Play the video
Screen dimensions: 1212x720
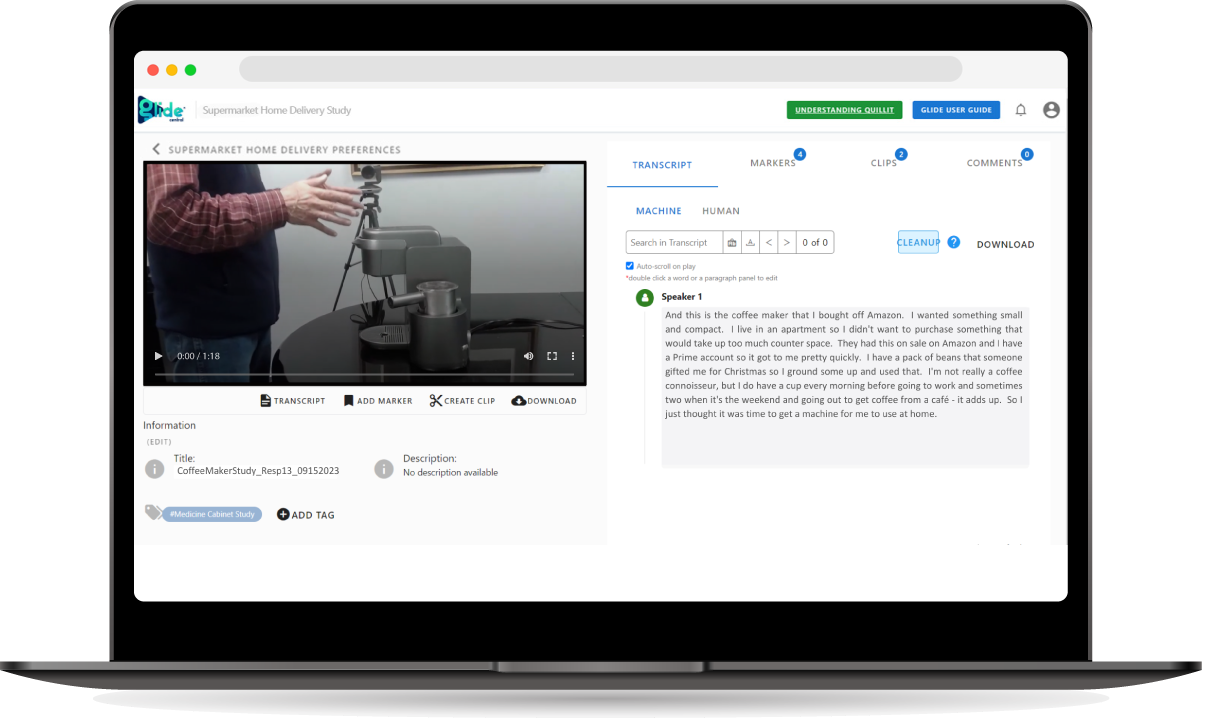158,356
